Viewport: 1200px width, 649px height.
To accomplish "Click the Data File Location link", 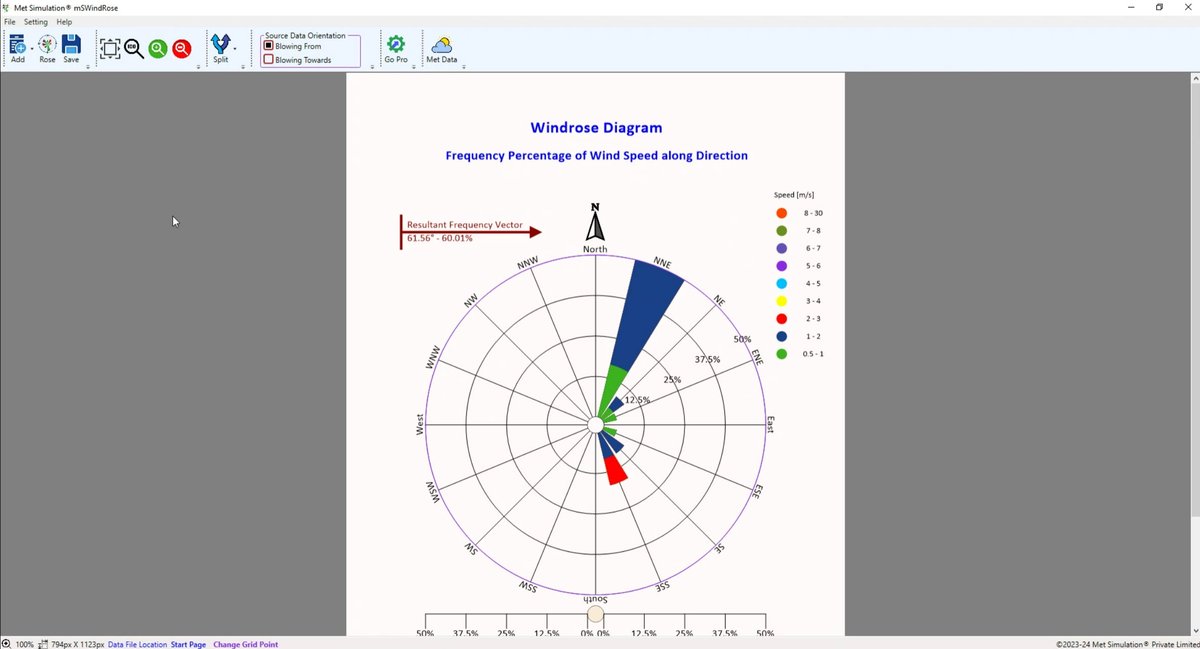I will (137, 645).
